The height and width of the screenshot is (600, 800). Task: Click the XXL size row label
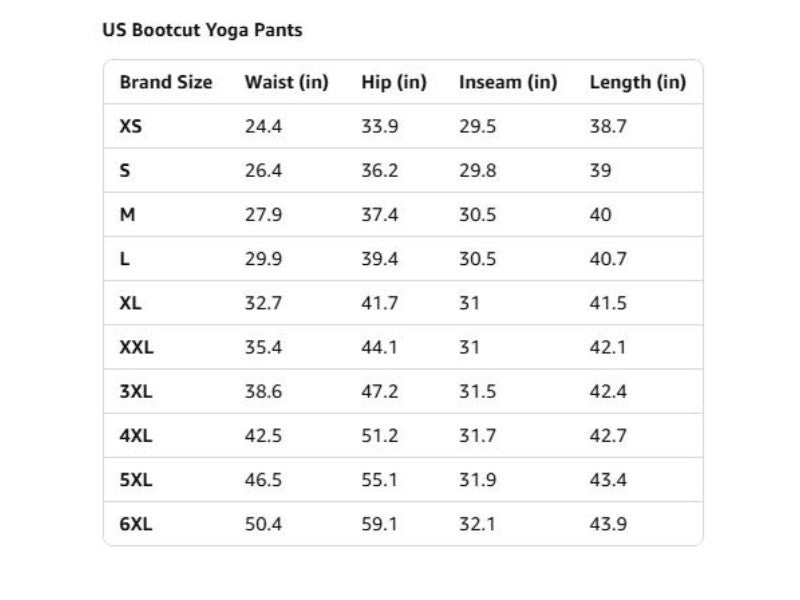click(136, 347)
